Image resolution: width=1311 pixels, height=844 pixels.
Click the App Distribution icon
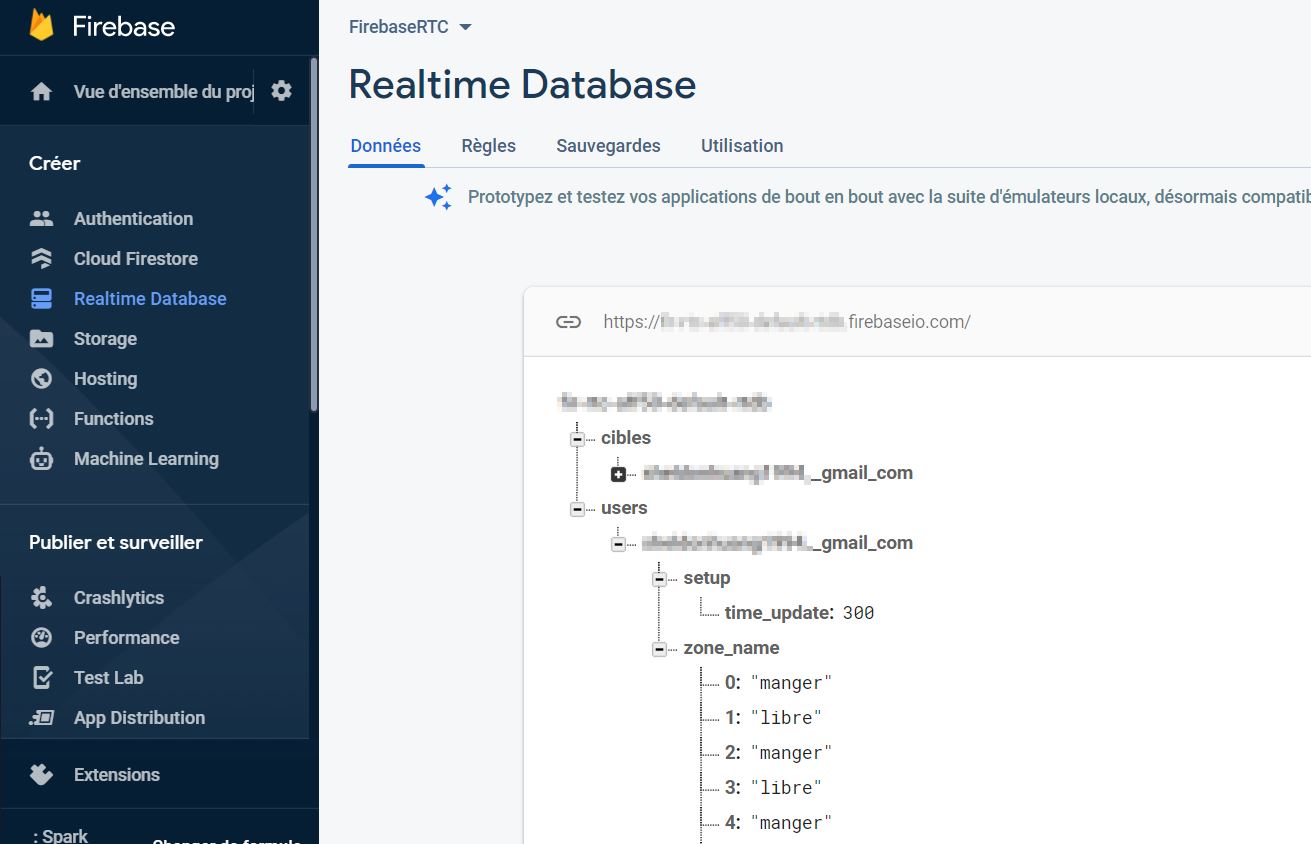(41, 717)
